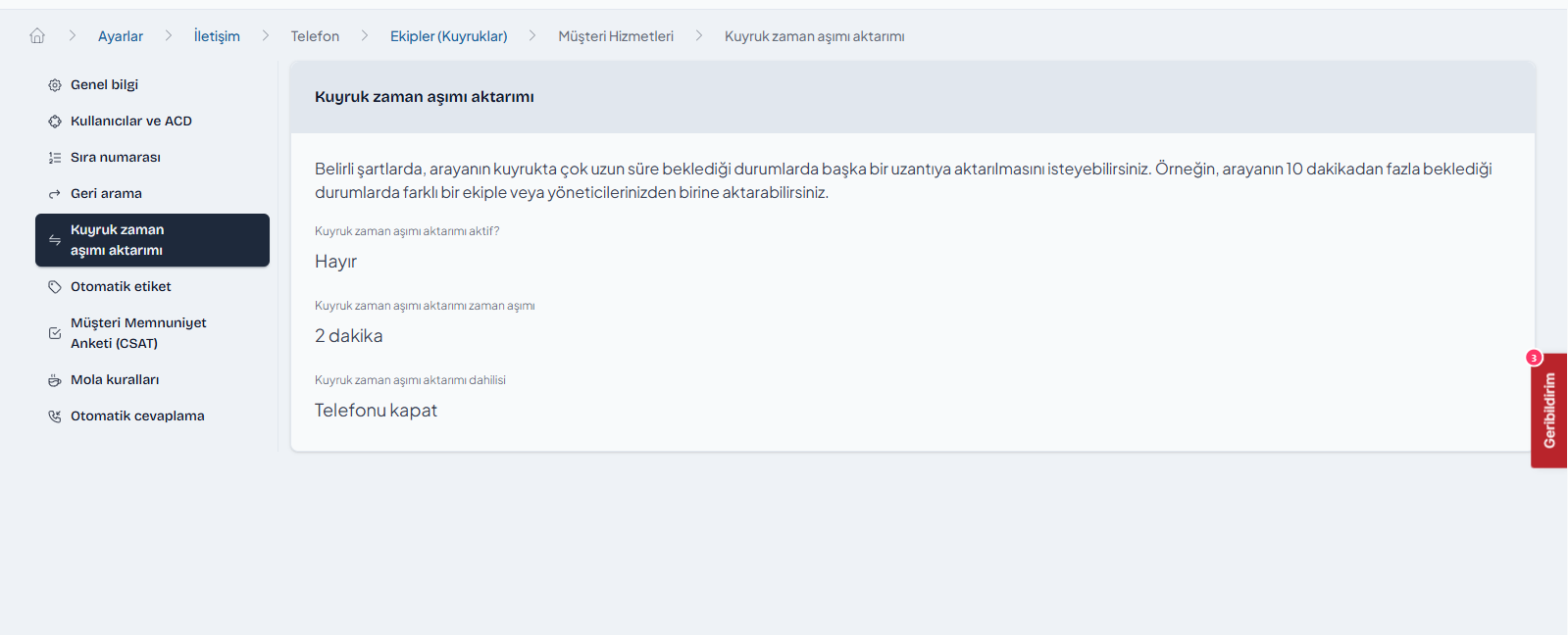Click the Müşteri Hizmetleri breadcrumb item
1568x635 pixels.
[616, 36]
